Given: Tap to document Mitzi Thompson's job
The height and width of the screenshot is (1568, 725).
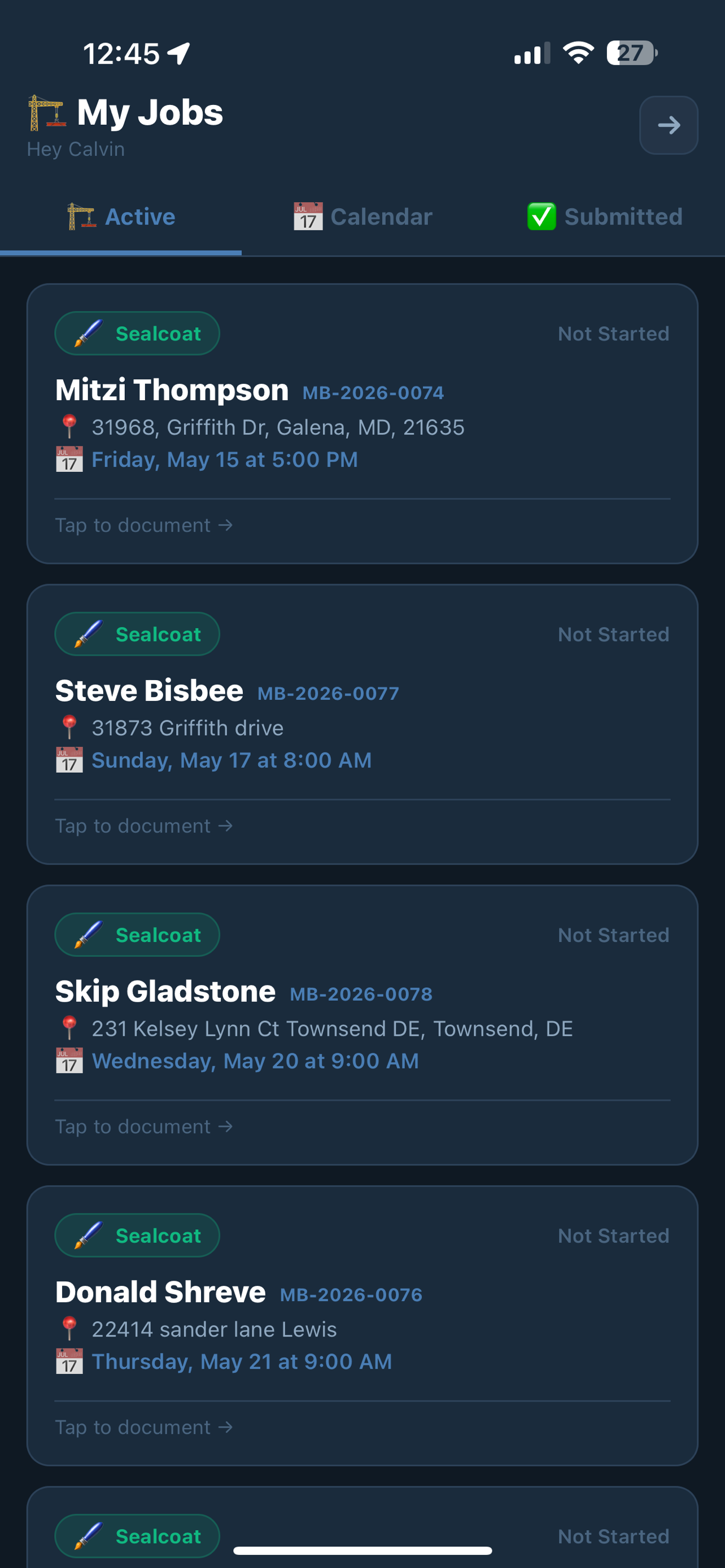Looking at the screenshot, I should (x=145, y=525).
